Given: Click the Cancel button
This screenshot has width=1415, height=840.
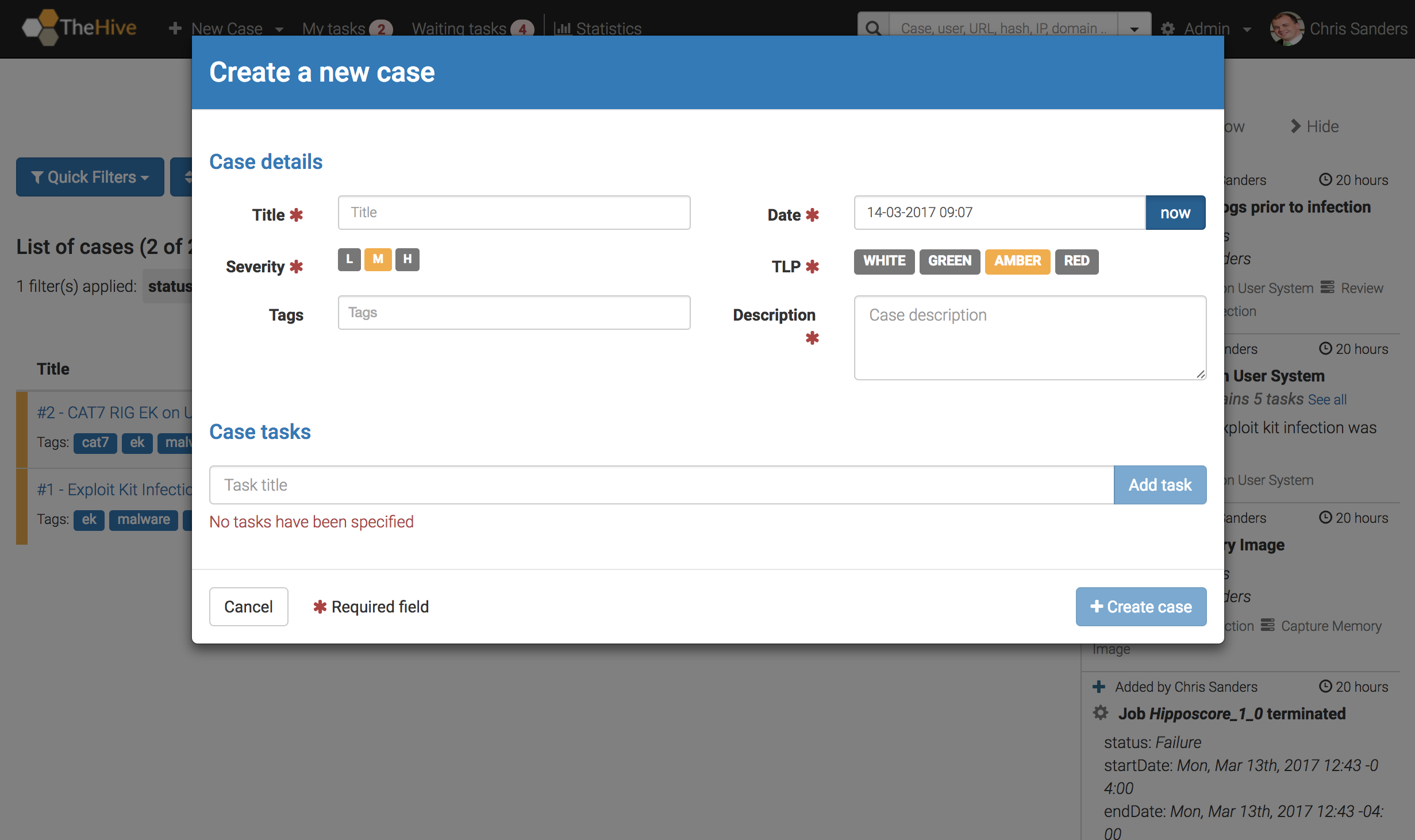Looking at the screenshot, I should point(248,606).
